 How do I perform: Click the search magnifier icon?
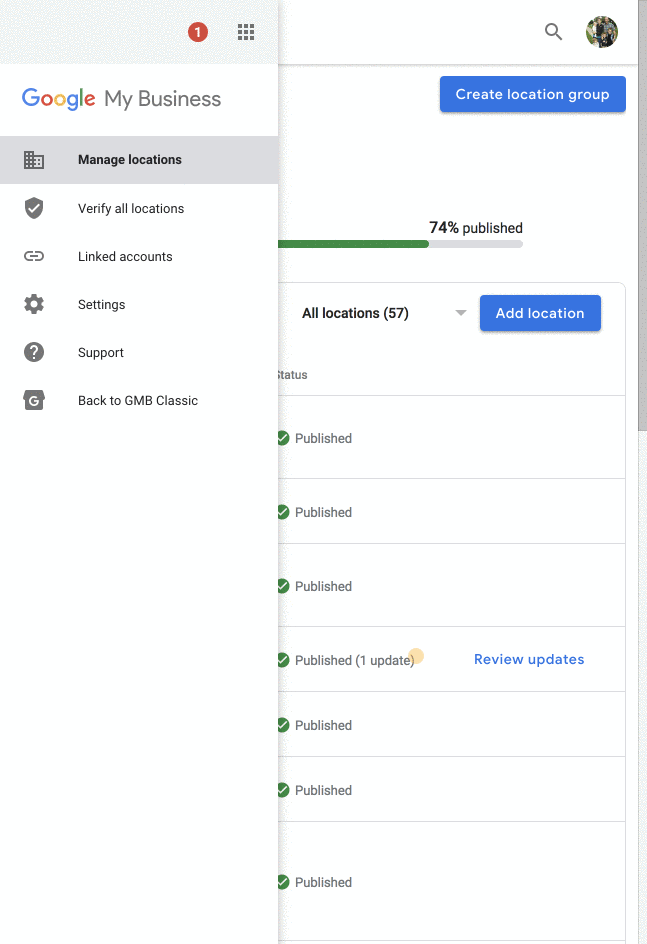point(553,31)
